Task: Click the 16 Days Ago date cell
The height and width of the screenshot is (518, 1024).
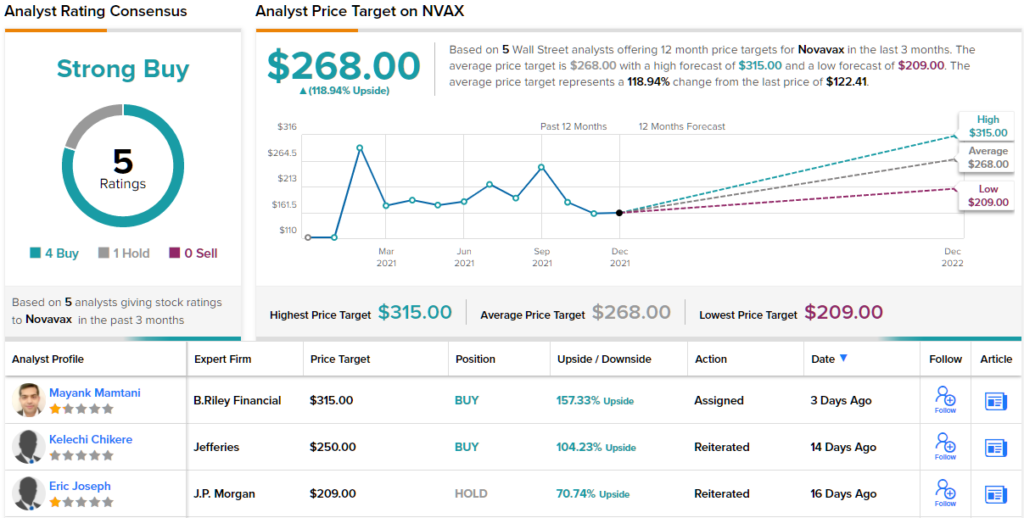Action: [843, 493]
